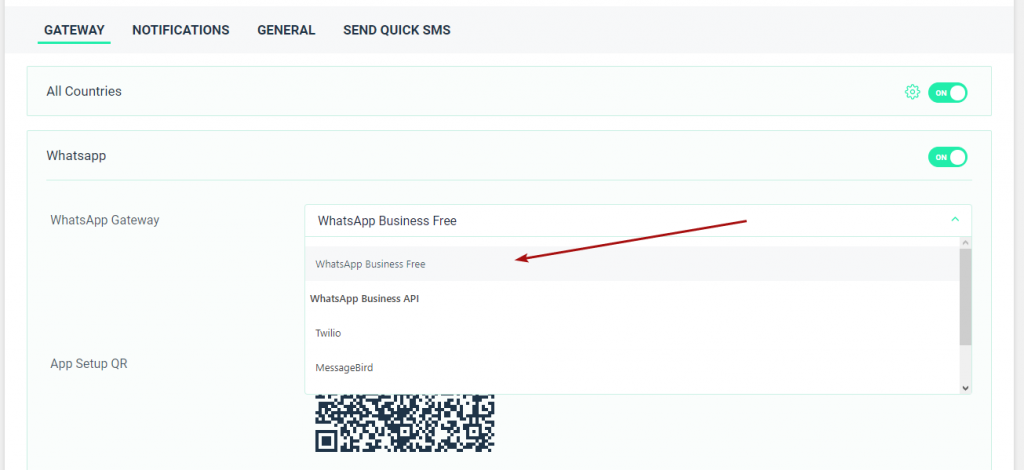The width and height of the screenshot is (1024, 470).
Task: Click the dropdown list scroll-down arrow
Action: (x=965, y=387)
